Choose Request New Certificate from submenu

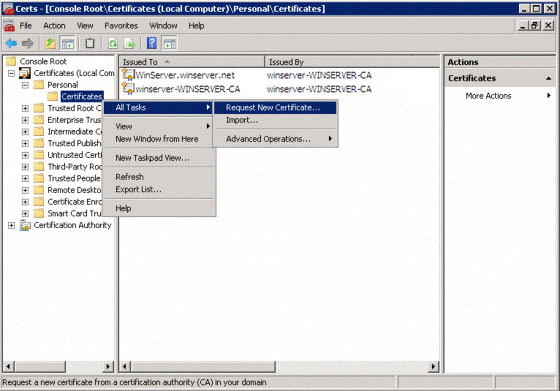point(275,107)
